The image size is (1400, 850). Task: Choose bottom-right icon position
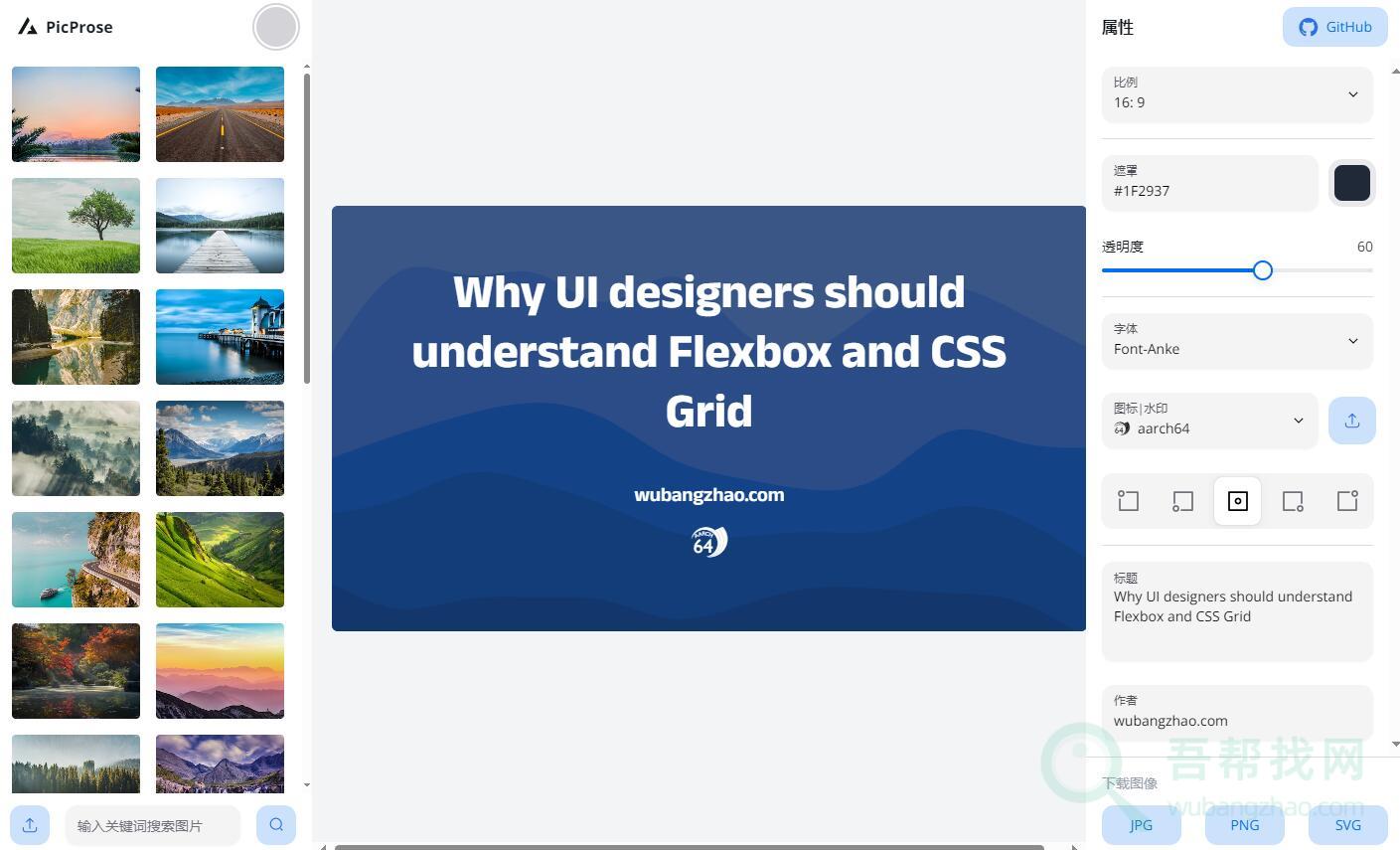[x=1293, y=501]
